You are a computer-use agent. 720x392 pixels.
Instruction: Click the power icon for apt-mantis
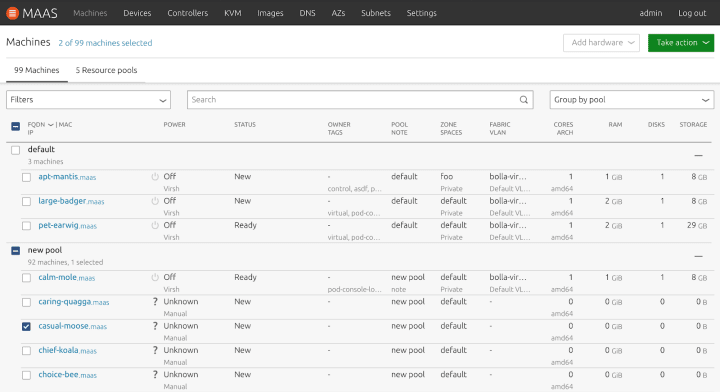[x=155, y=177]
